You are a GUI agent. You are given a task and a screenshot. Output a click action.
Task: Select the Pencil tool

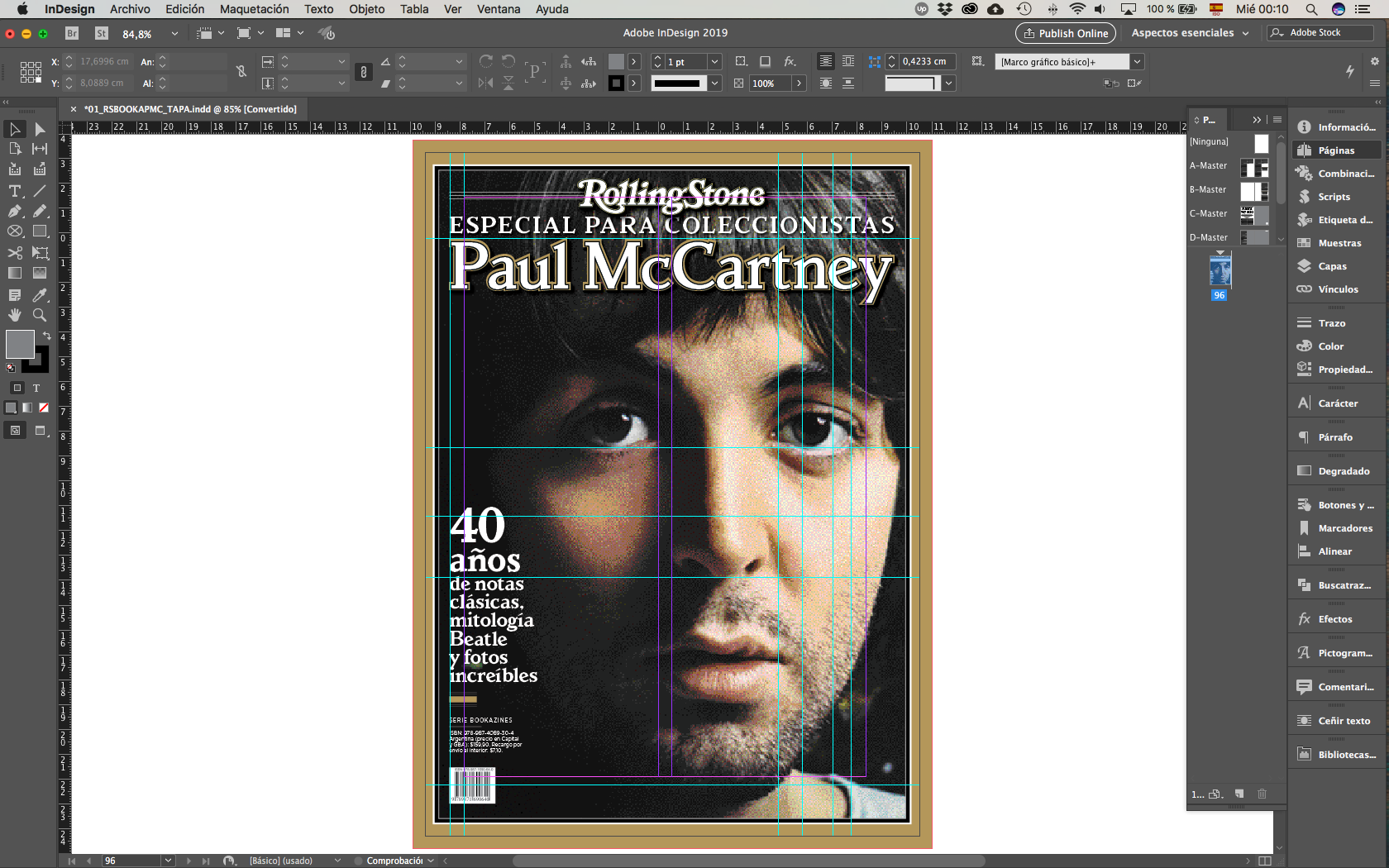point(40,212)
